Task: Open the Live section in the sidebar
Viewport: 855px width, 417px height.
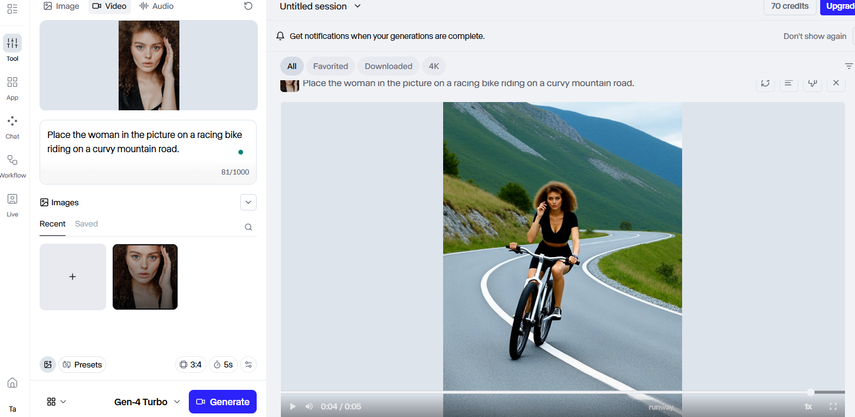Action: (12, 205)
